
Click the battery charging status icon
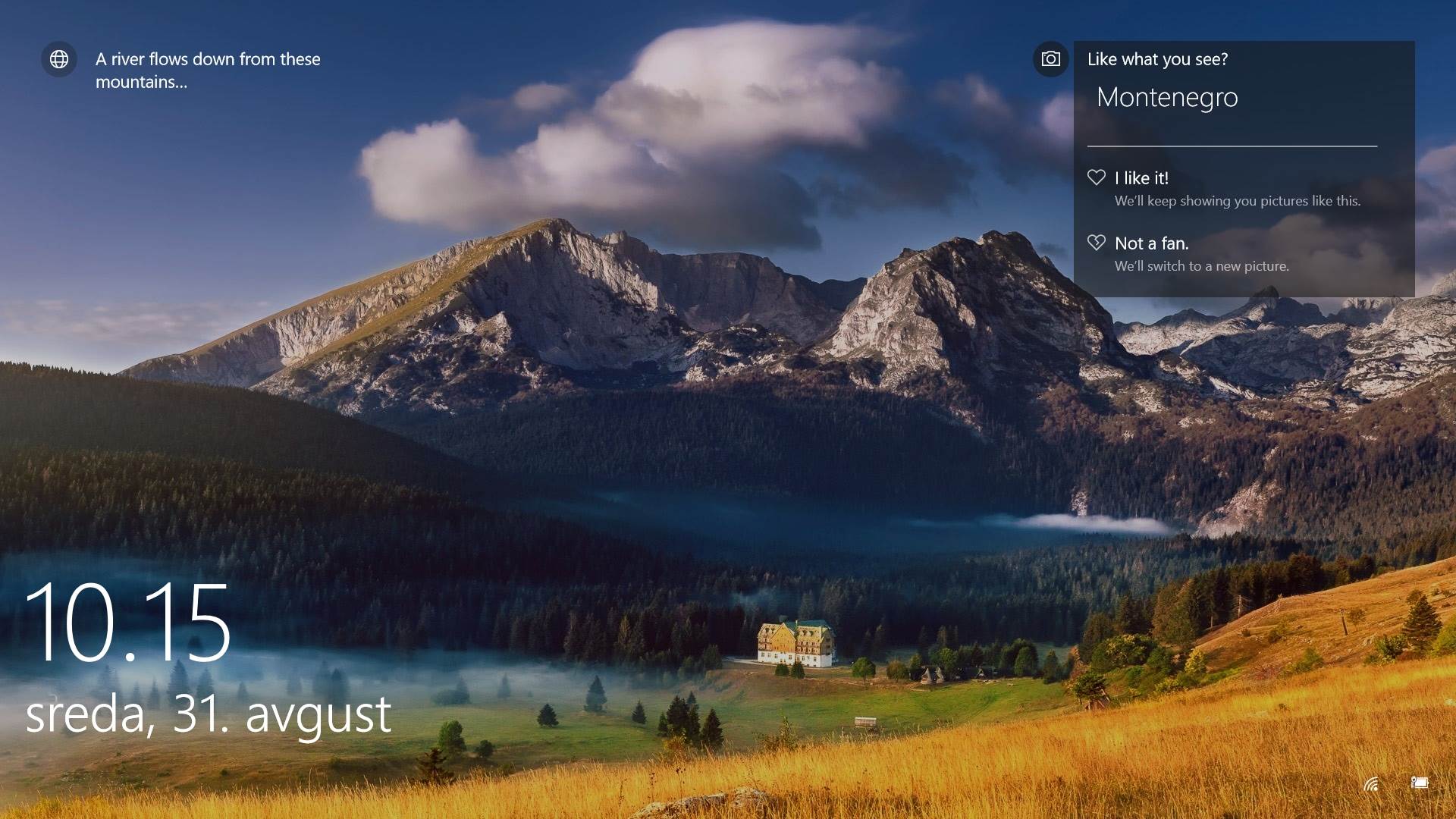pyautogui.click(x=1419, y=783)
